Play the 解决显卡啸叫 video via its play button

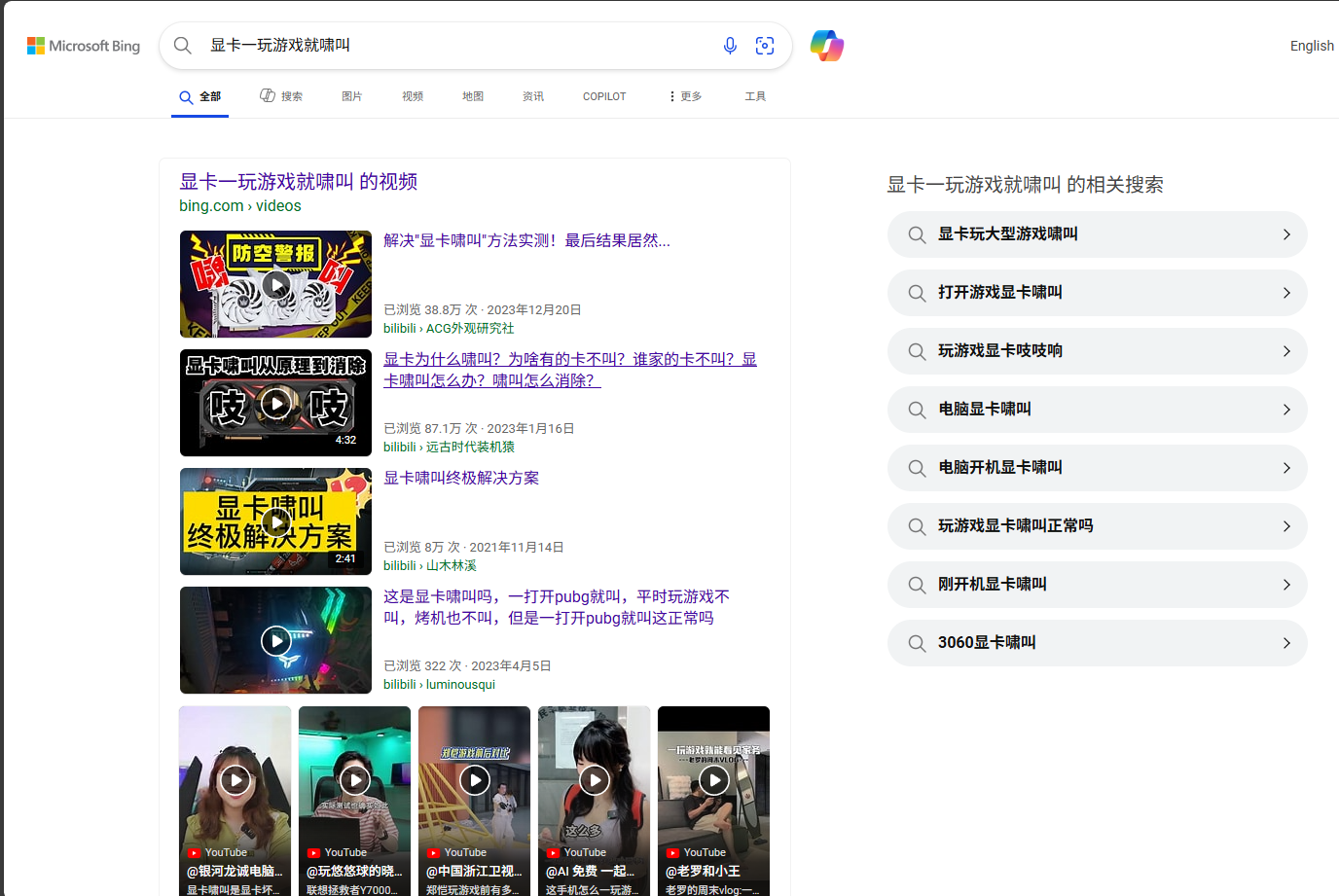point(275,284)
